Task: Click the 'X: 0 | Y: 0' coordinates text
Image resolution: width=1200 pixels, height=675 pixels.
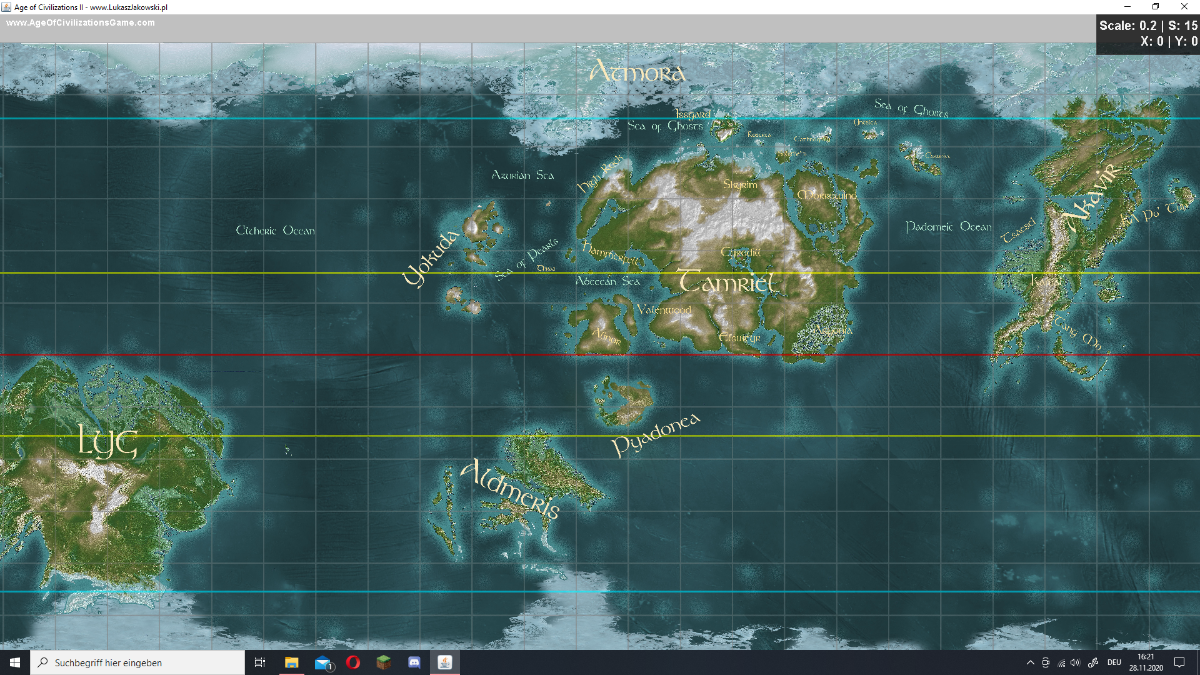Action: pos(1169,42)
